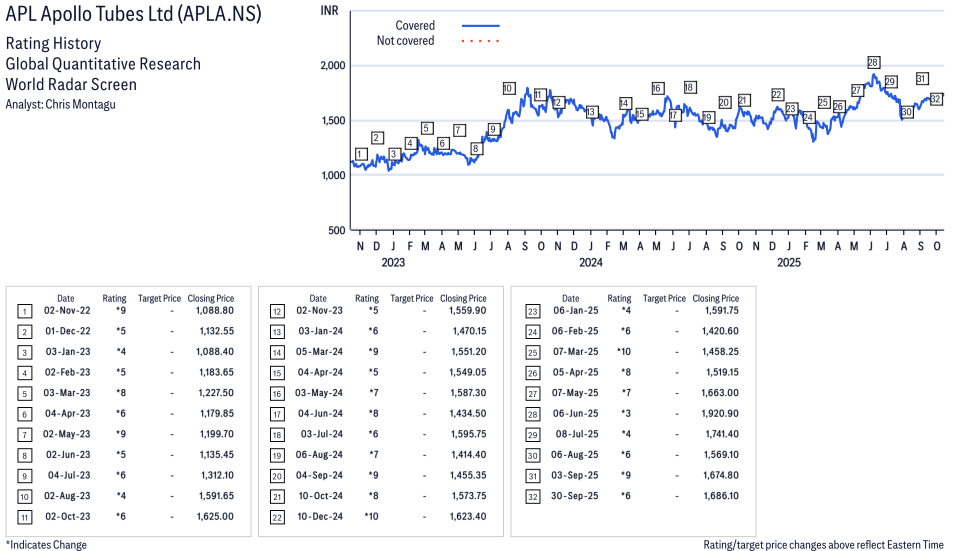Click the number 22 box in the table
Image resolution: width=955 pixels, height=551 pixels.
pyautogui.click(x=276, y=516)
